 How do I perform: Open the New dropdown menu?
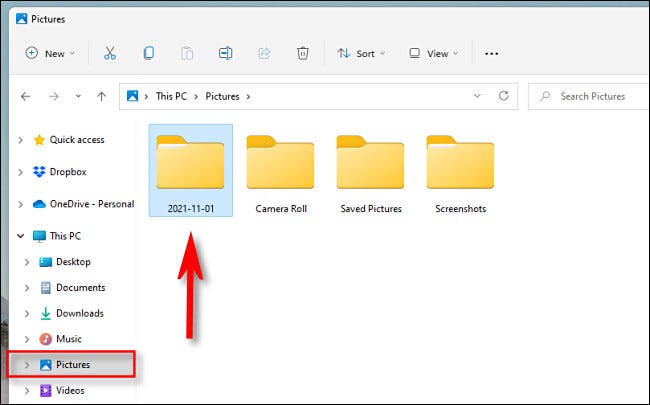pos(50,53)
